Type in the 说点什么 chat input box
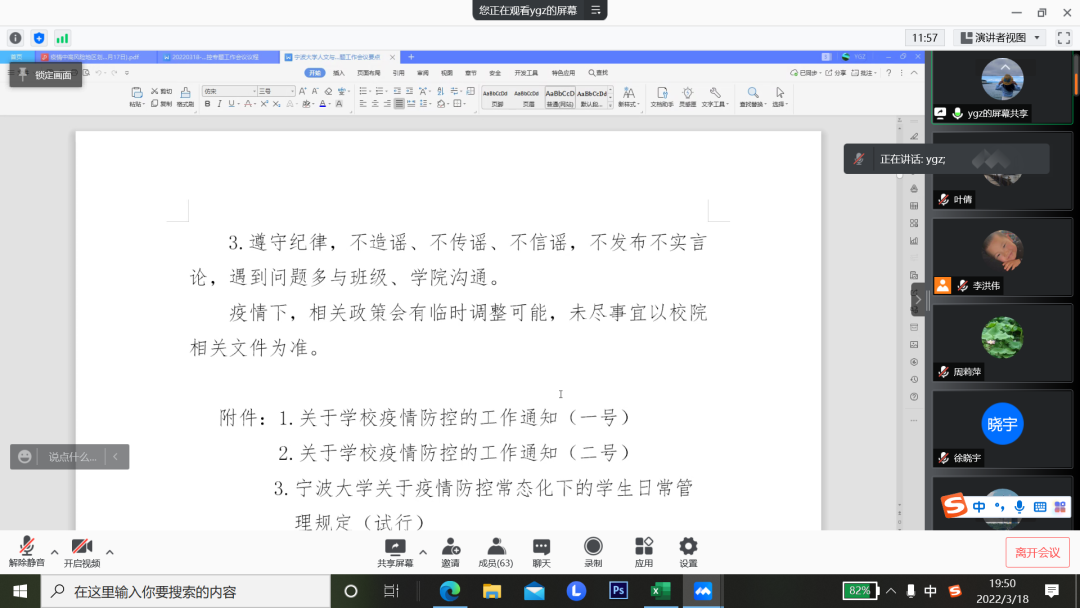 [72, 457]
